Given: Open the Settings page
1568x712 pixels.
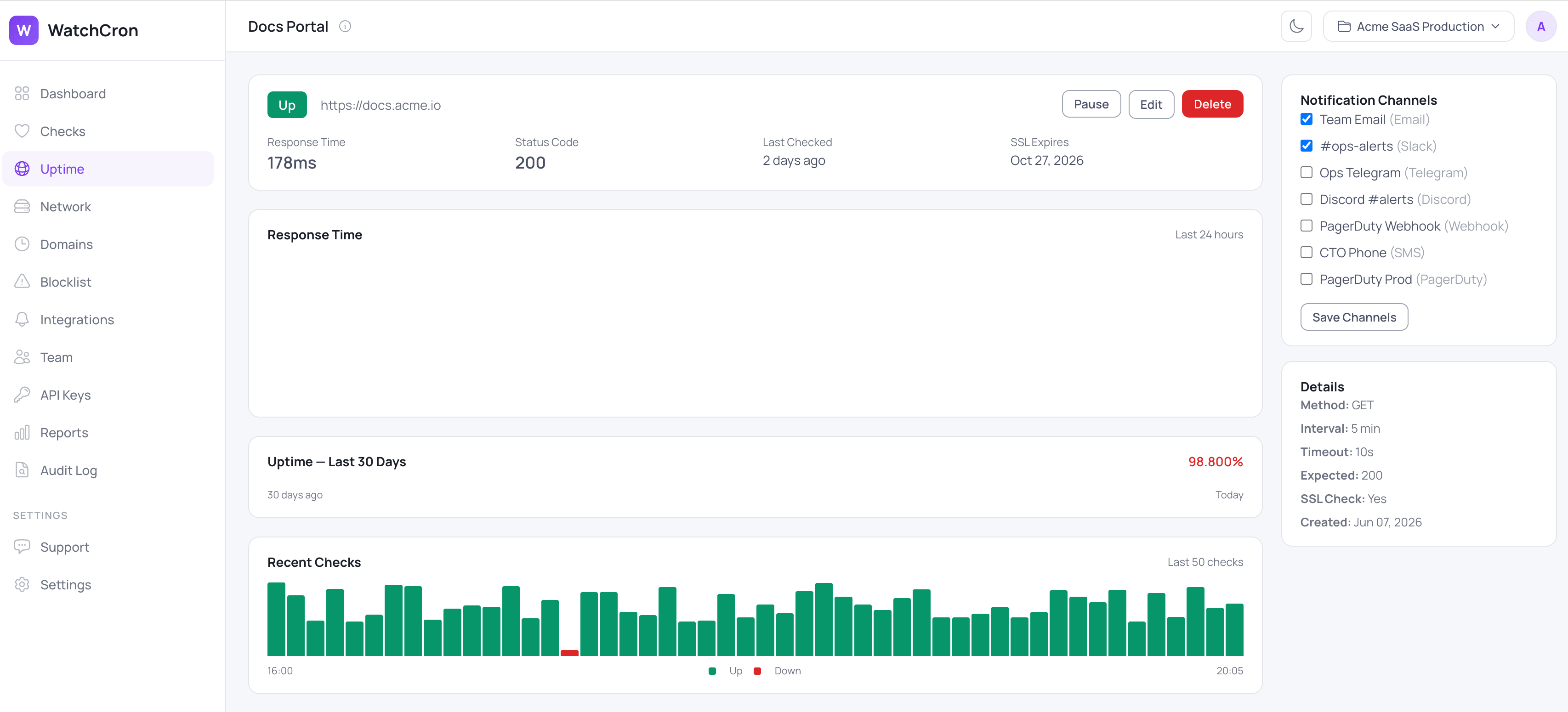Looking at the screenshot, I should coord(108,584).
